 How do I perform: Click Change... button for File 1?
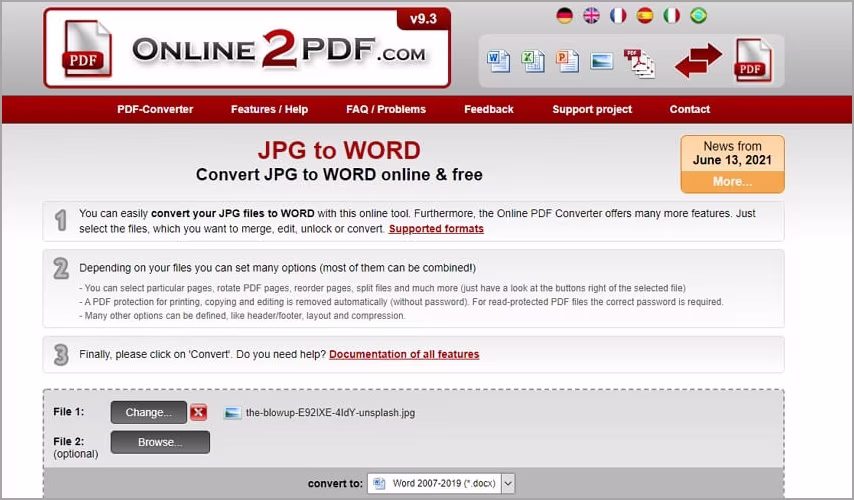pos(149,412)
